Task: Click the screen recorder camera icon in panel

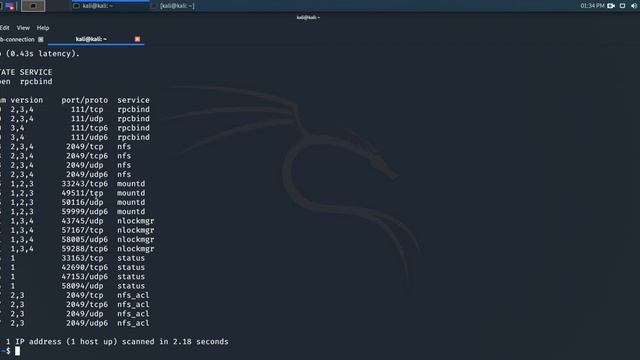Action: pos(611,6)
